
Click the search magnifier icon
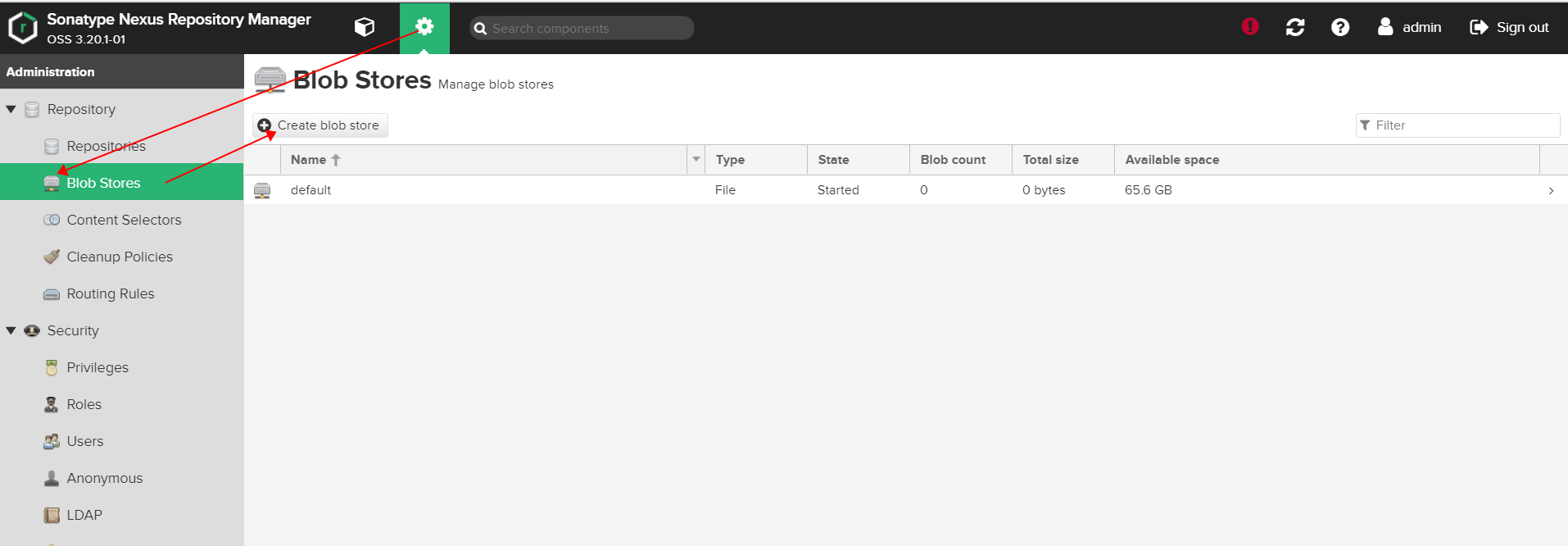tap(481, 28)
